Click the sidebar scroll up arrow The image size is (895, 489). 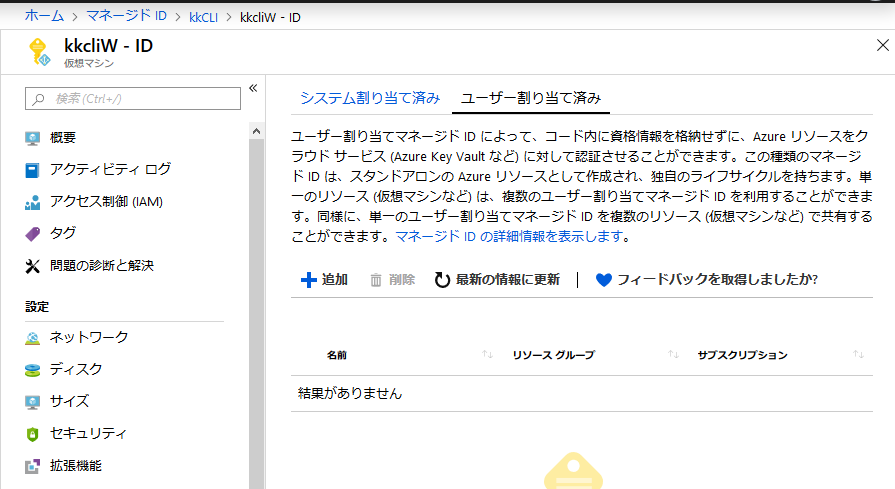point(256,131)
